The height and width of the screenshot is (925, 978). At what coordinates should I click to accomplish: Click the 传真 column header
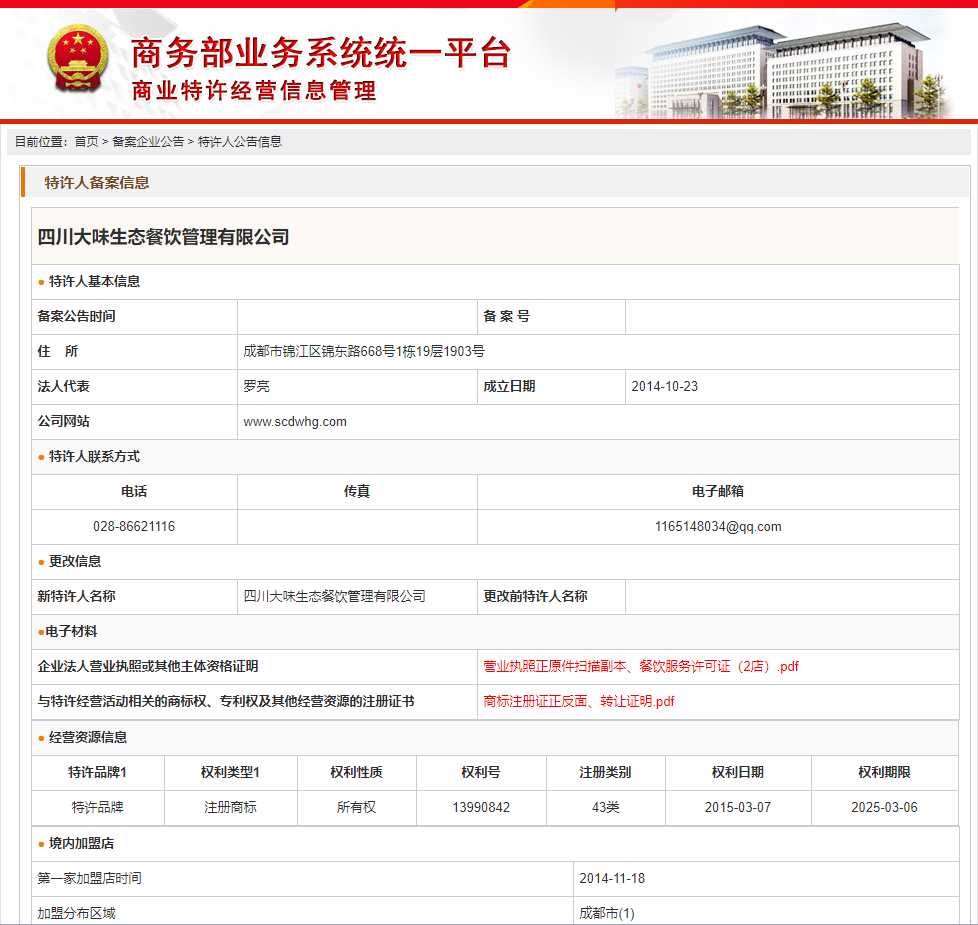357,492
